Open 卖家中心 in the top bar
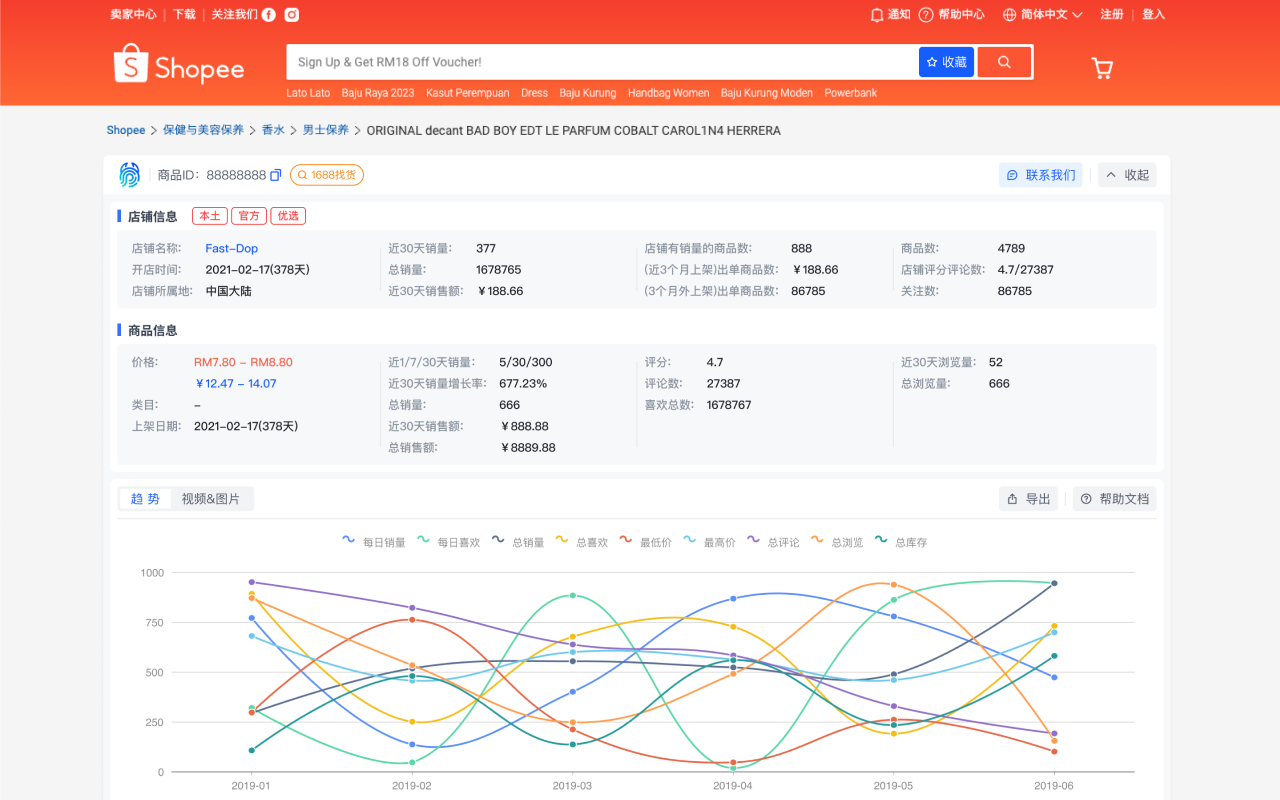 coord(133,15)
